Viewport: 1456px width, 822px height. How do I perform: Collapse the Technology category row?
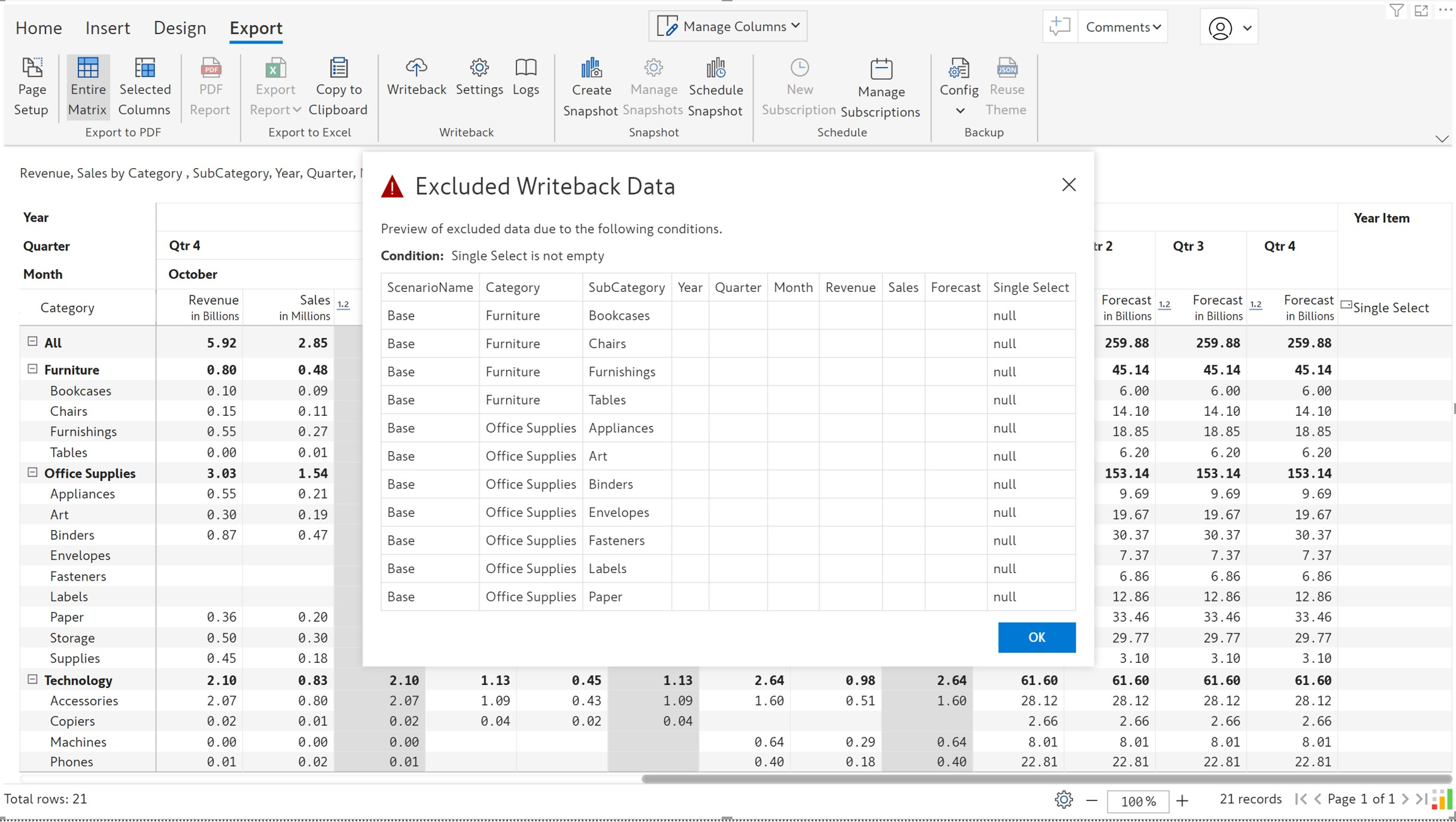pyautogui.click(x=32, y=679)
